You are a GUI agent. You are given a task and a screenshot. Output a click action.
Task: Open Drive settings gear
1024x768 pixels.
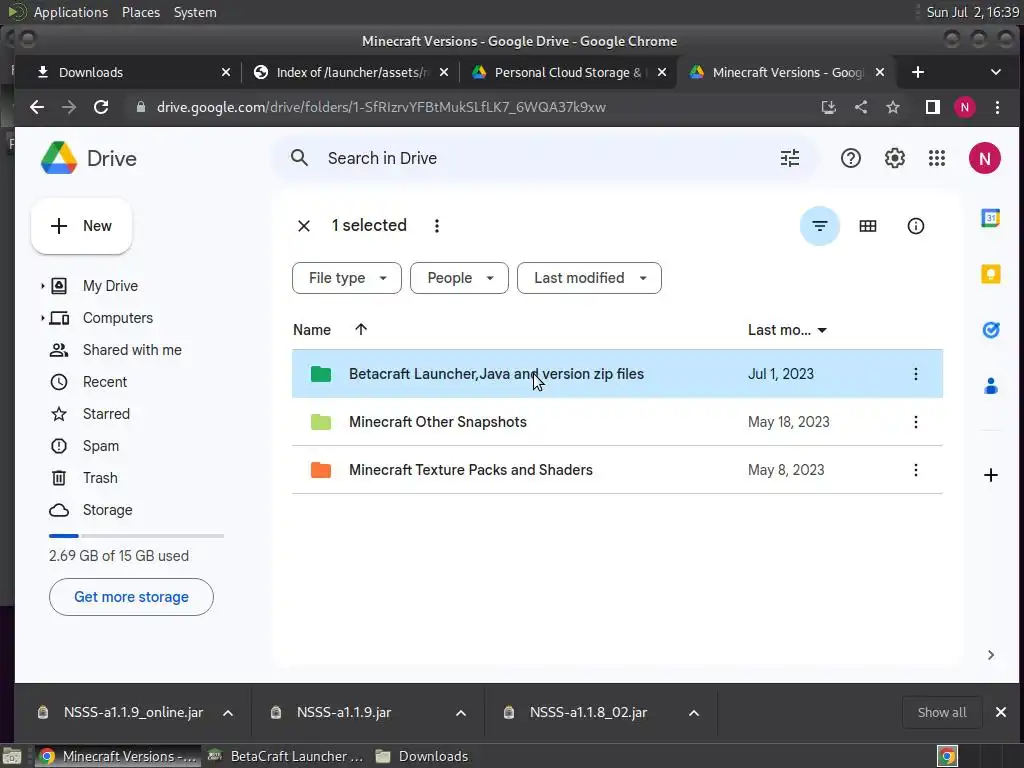click(894, 158)
